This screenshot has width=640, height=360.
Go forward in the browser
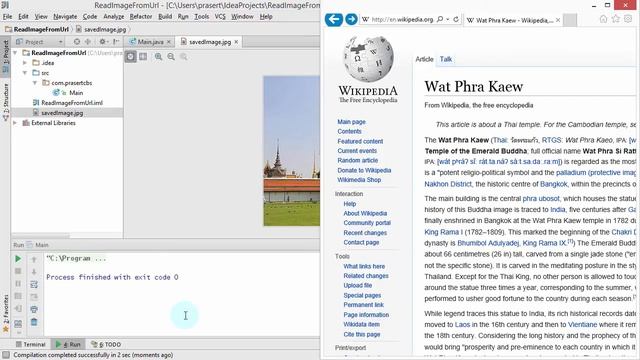pos(351,19)
